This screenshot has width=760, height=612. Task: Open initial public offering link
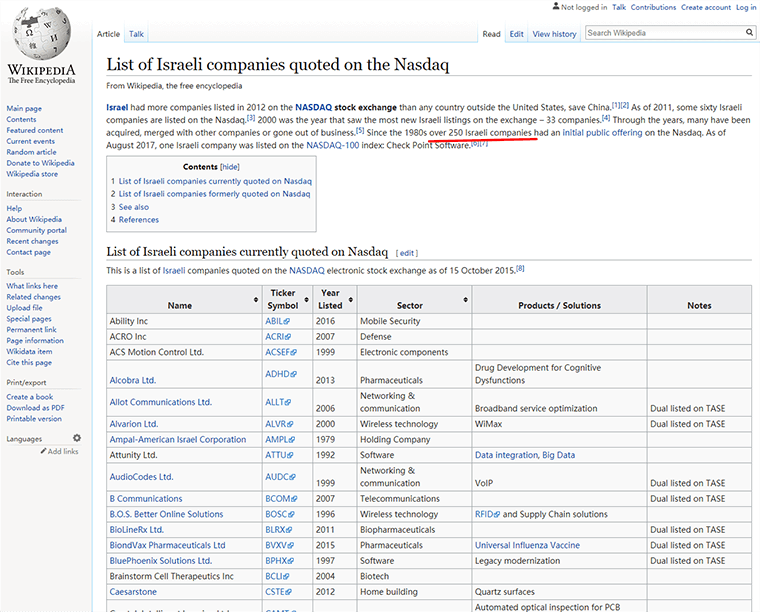click(x=602, y=133)
